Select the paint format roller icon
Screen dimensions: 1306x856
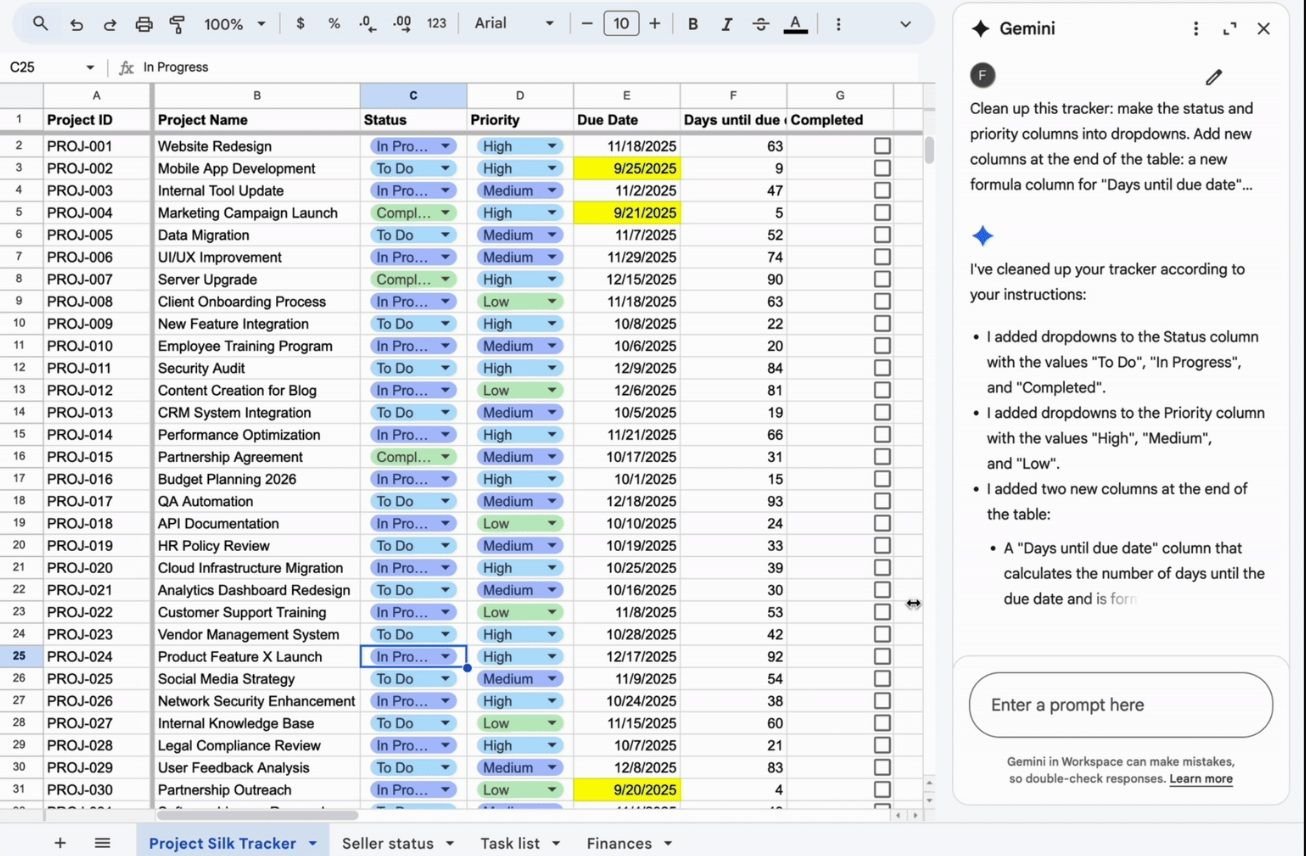[177, 24]
